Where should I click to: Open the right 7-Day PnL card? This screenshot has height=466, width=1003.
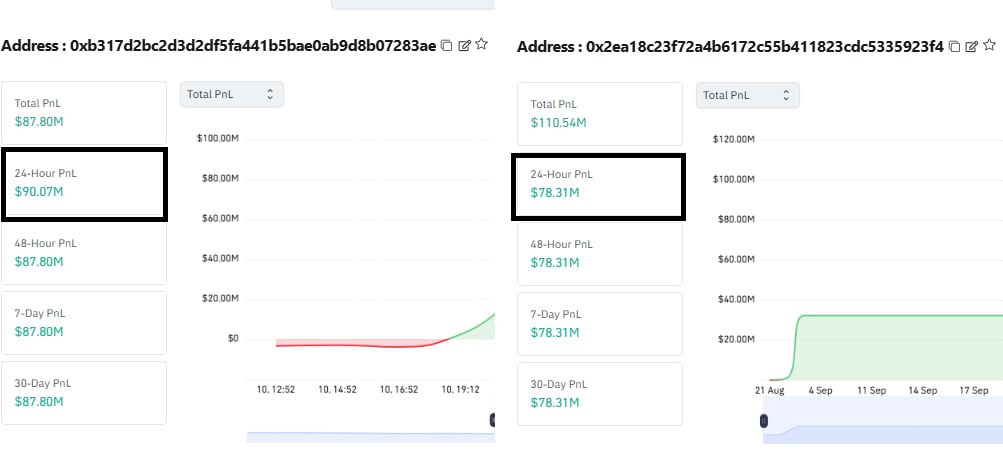[598, 324]
